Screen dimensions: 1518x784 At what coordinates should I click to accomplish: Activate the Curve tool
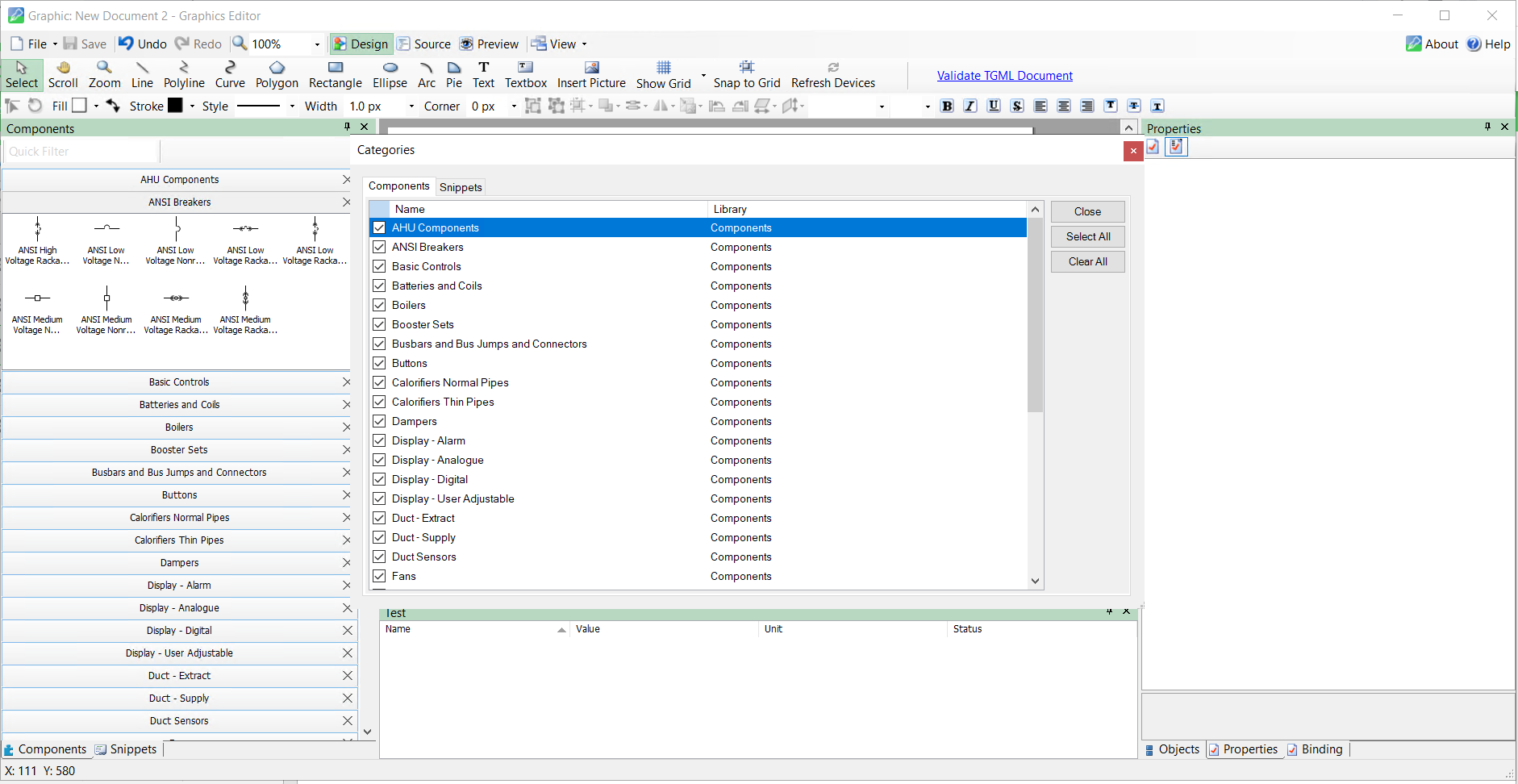230,74
